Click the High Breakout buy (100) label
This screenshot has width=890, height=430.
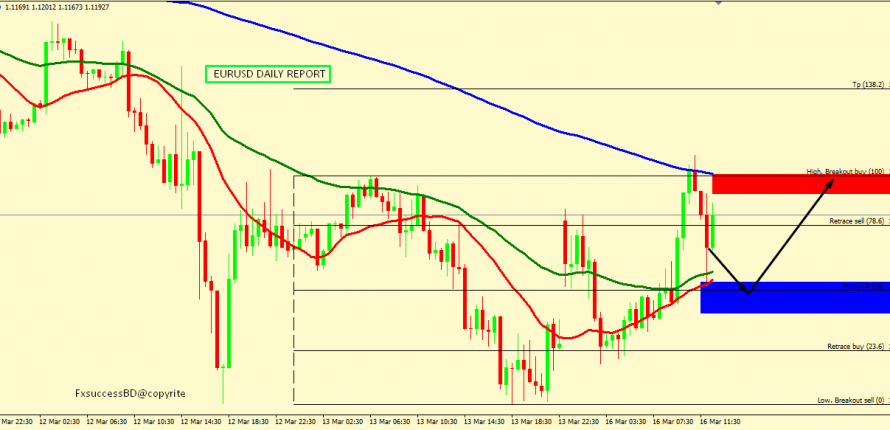[x=846, y=171]
